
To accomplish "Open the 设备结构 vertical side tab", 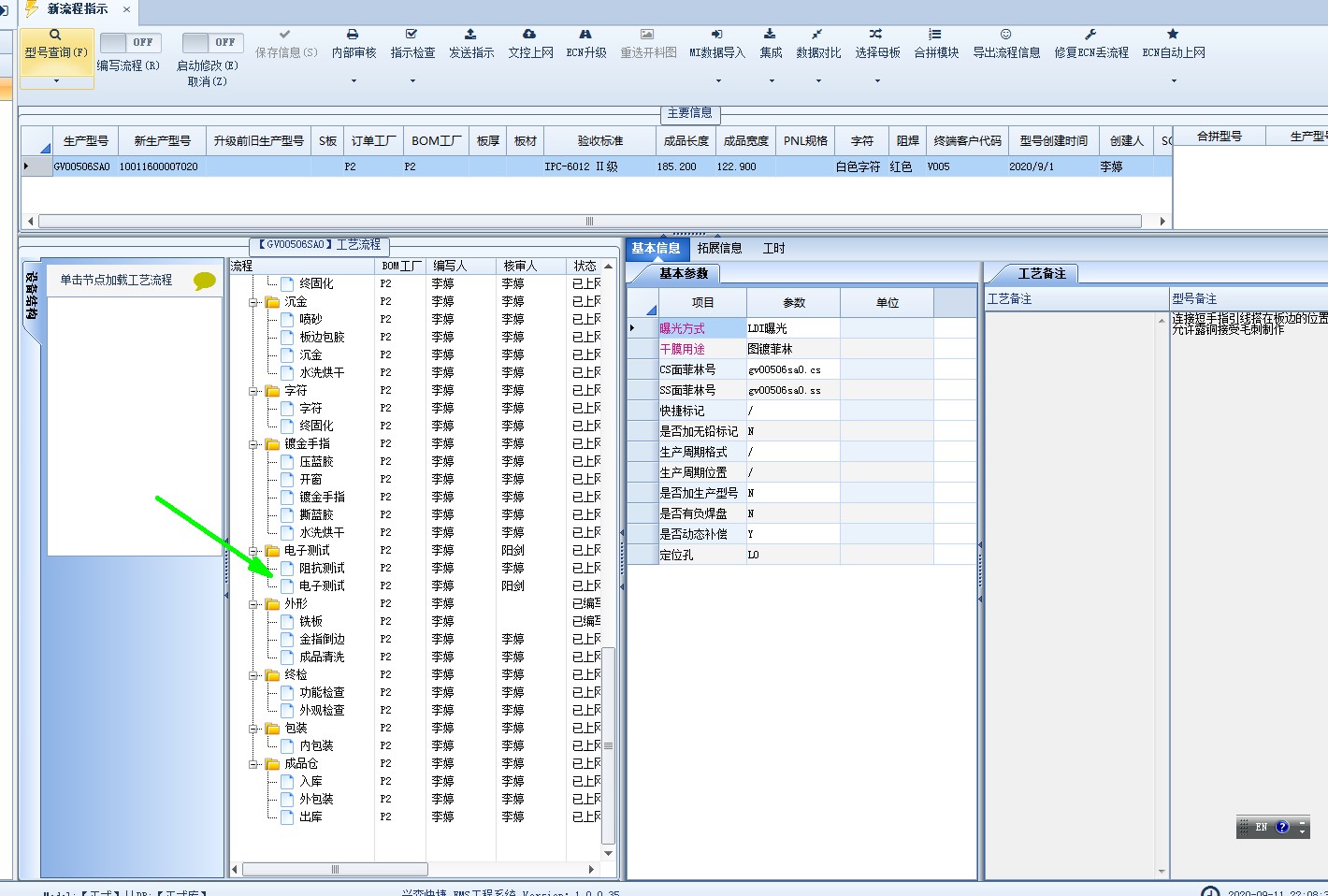I will [x=31, y=297].
